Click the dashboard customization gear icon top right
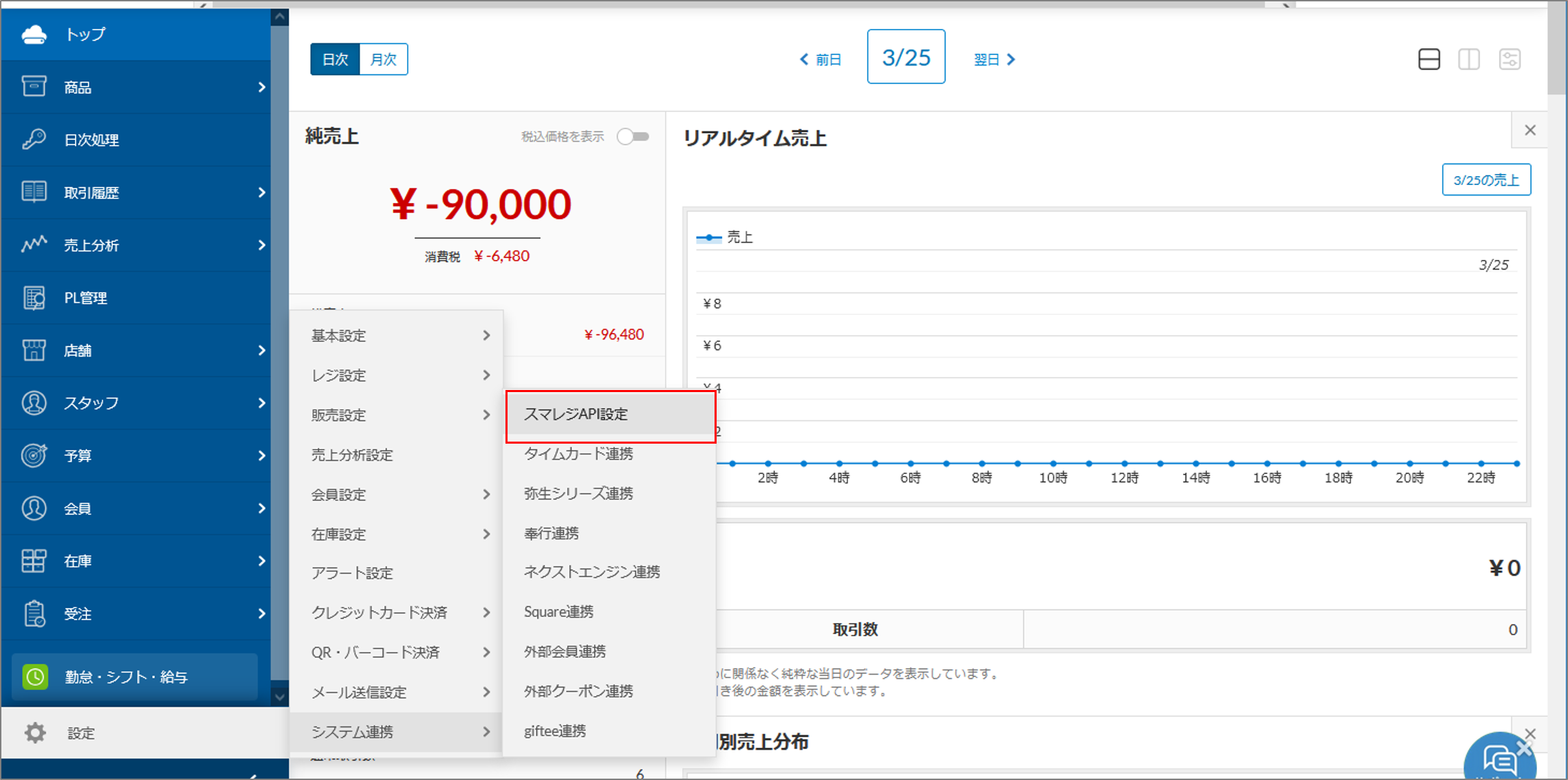This screenshot has height=780, width=1568. click(x=1510, y=59)
